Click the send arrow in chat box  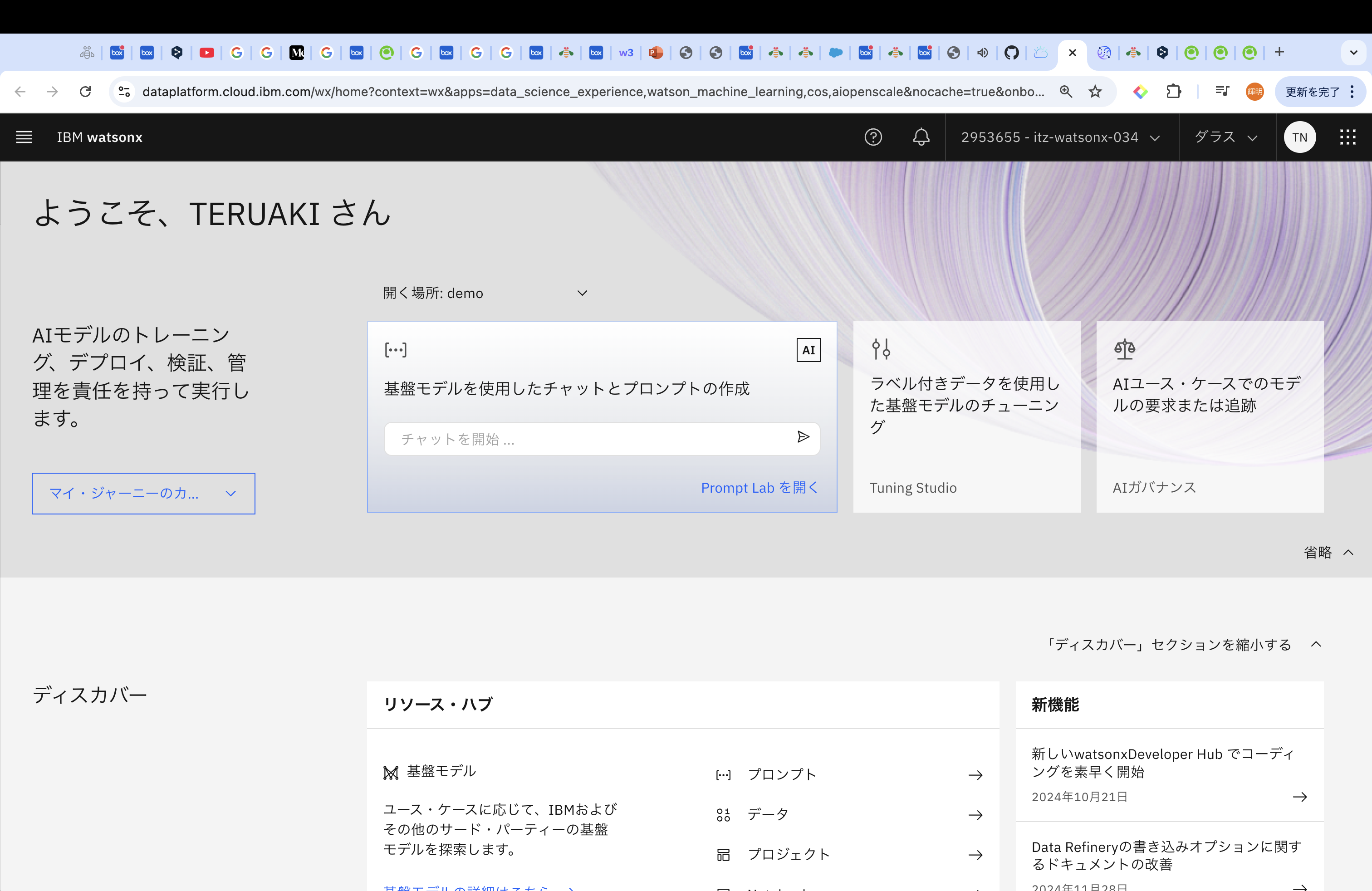pyautogui.click(x=803, y=437)
